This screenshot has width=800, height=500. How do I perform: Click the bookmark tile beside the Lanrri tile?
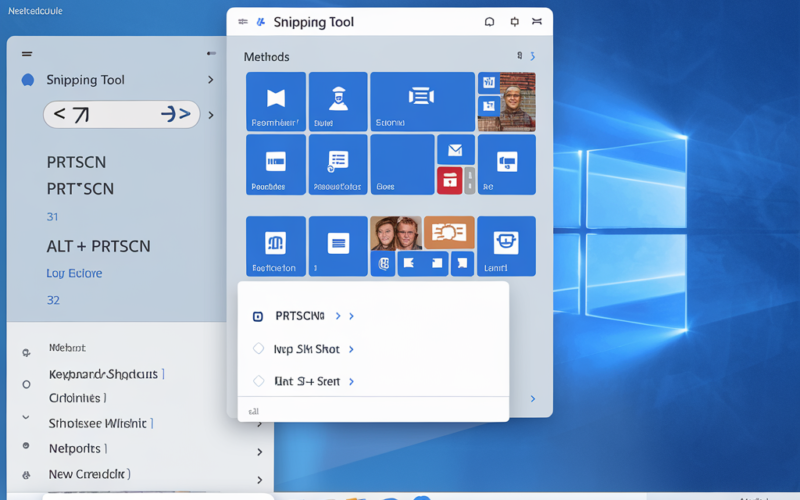(462, 264)
